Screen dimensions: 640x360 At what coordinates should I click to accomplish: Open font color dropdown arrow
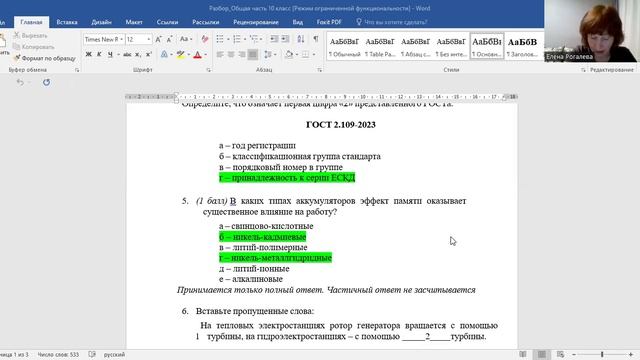[206, 55]
